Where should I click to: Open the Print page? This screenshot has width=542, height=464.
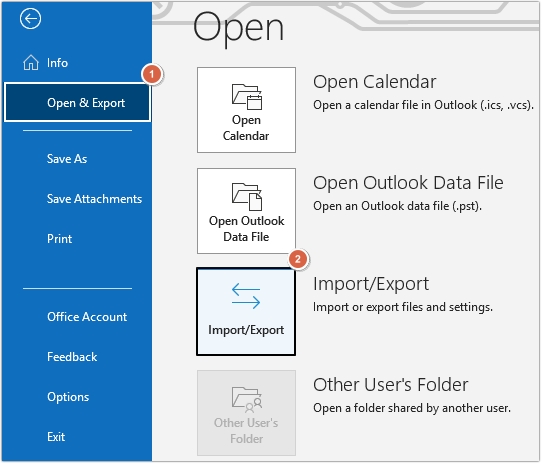click(59, 239)
